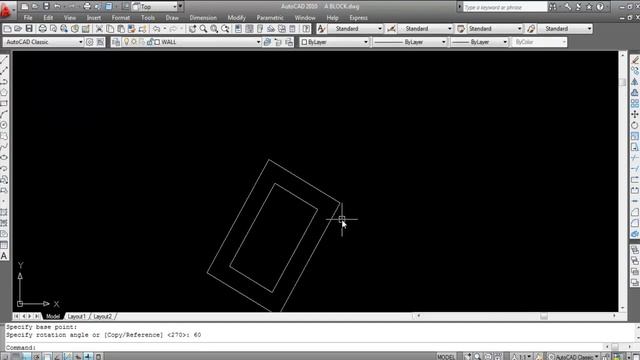640x360 pixels.
Task: Select the Arc tool in Draw toolbar
Action: pyautogui.click(x=4, y=114)
